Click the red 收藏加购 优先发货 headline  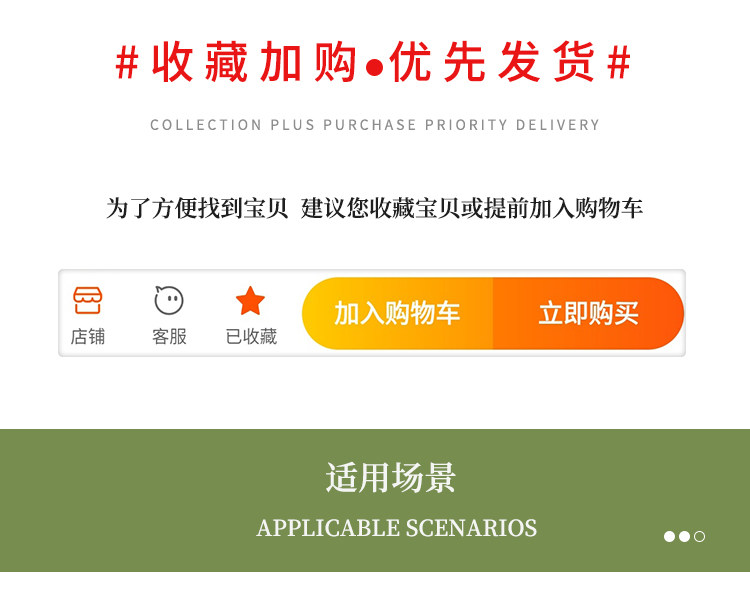tap(373, 62)
